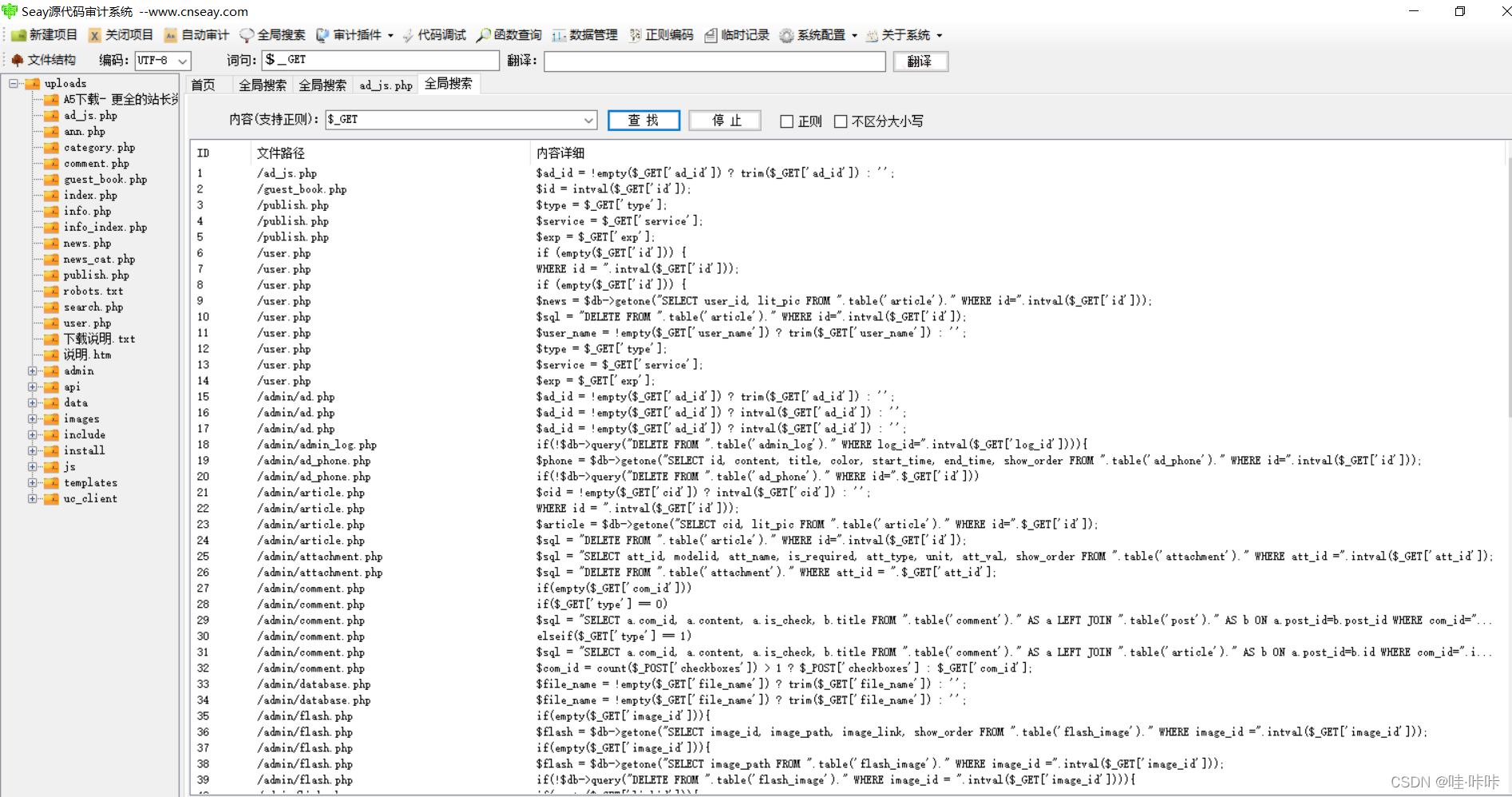Select result row 4 /publish.php $service
Image resolution: width=1512 pixels, height=797 pixels.
pos(846,221)
